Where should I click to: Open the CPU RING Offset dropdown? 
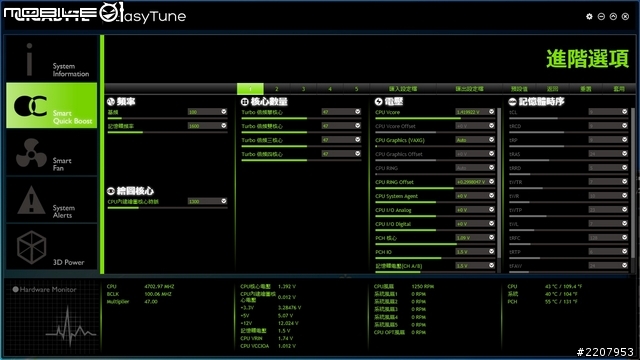[x=491, y=181]
